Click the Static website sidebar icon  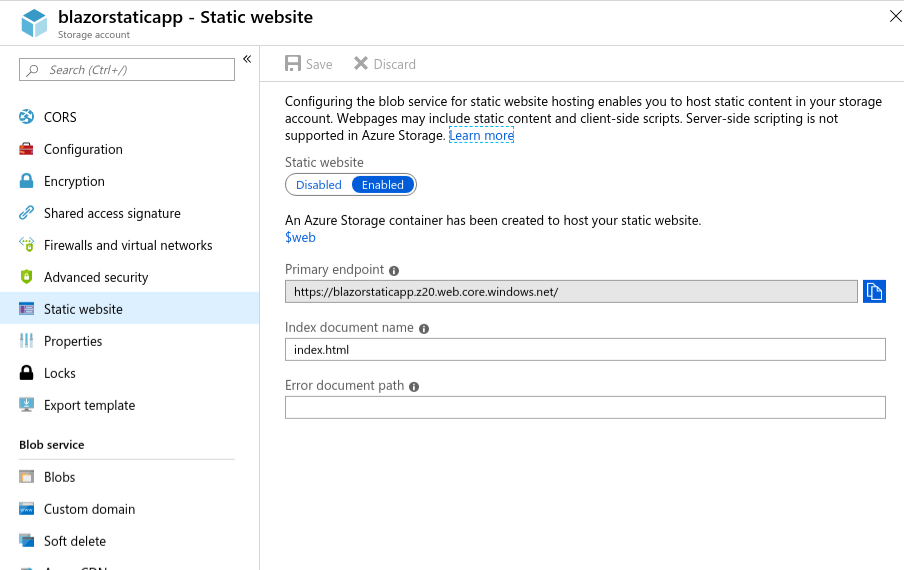[26, 309]
